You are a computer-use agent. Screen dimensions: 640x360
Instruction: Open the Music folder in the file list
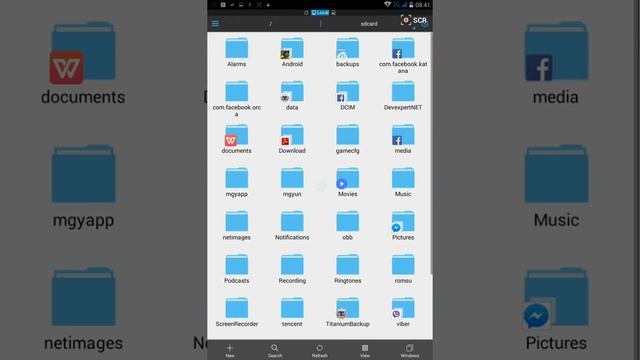[403, 182]
